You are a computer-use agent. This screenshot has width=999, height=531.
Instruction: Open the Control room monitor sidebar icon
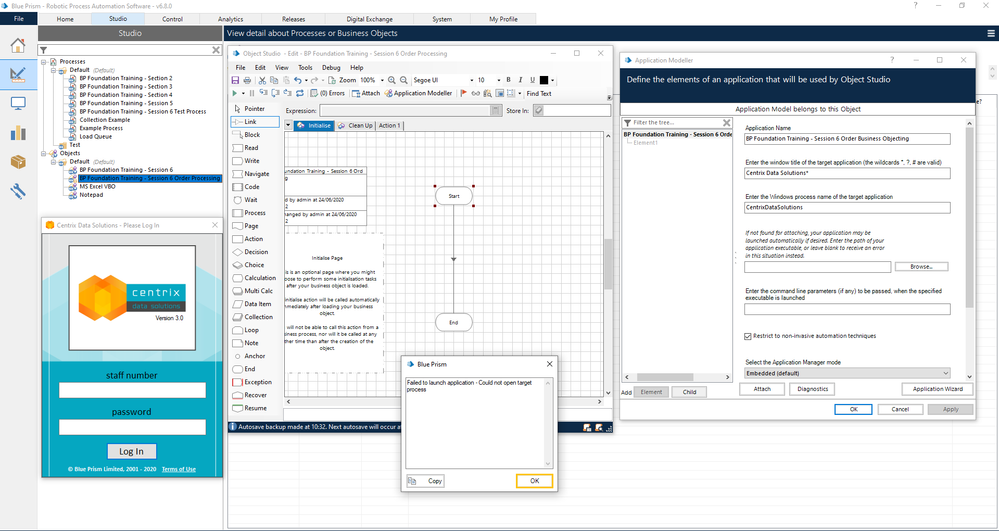[x=18, y=103]
